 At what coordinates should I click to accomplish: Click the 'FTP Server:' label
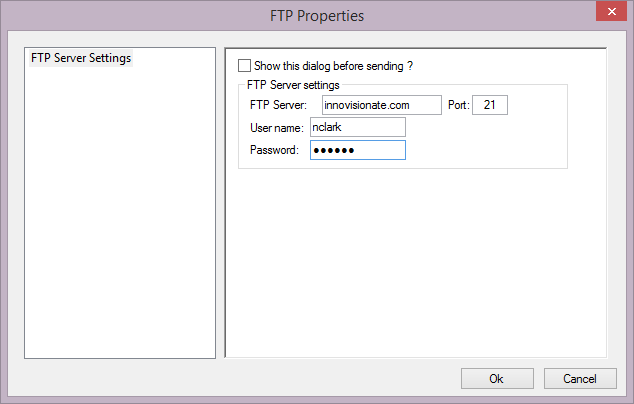(x=278, y=105)
